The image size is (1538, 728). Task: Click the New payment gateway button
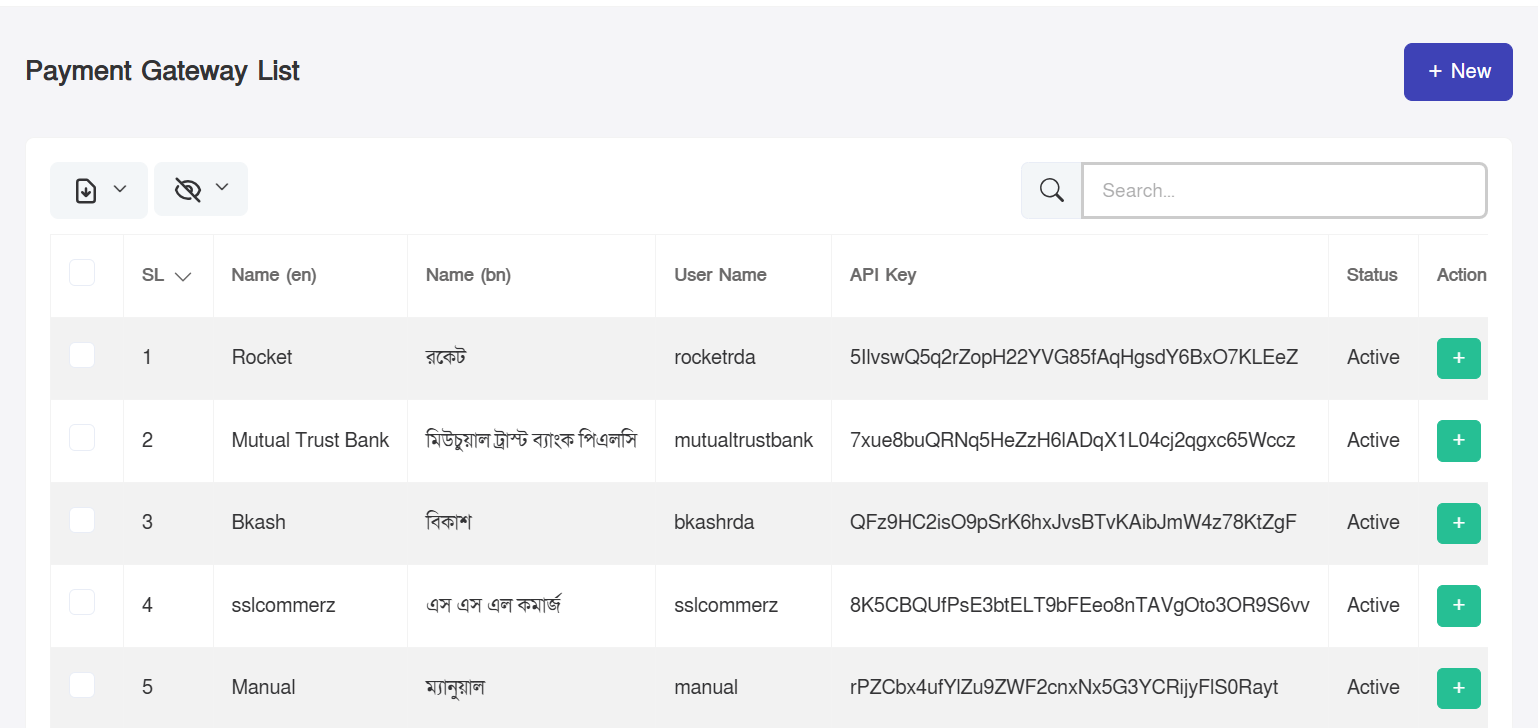1458,71
